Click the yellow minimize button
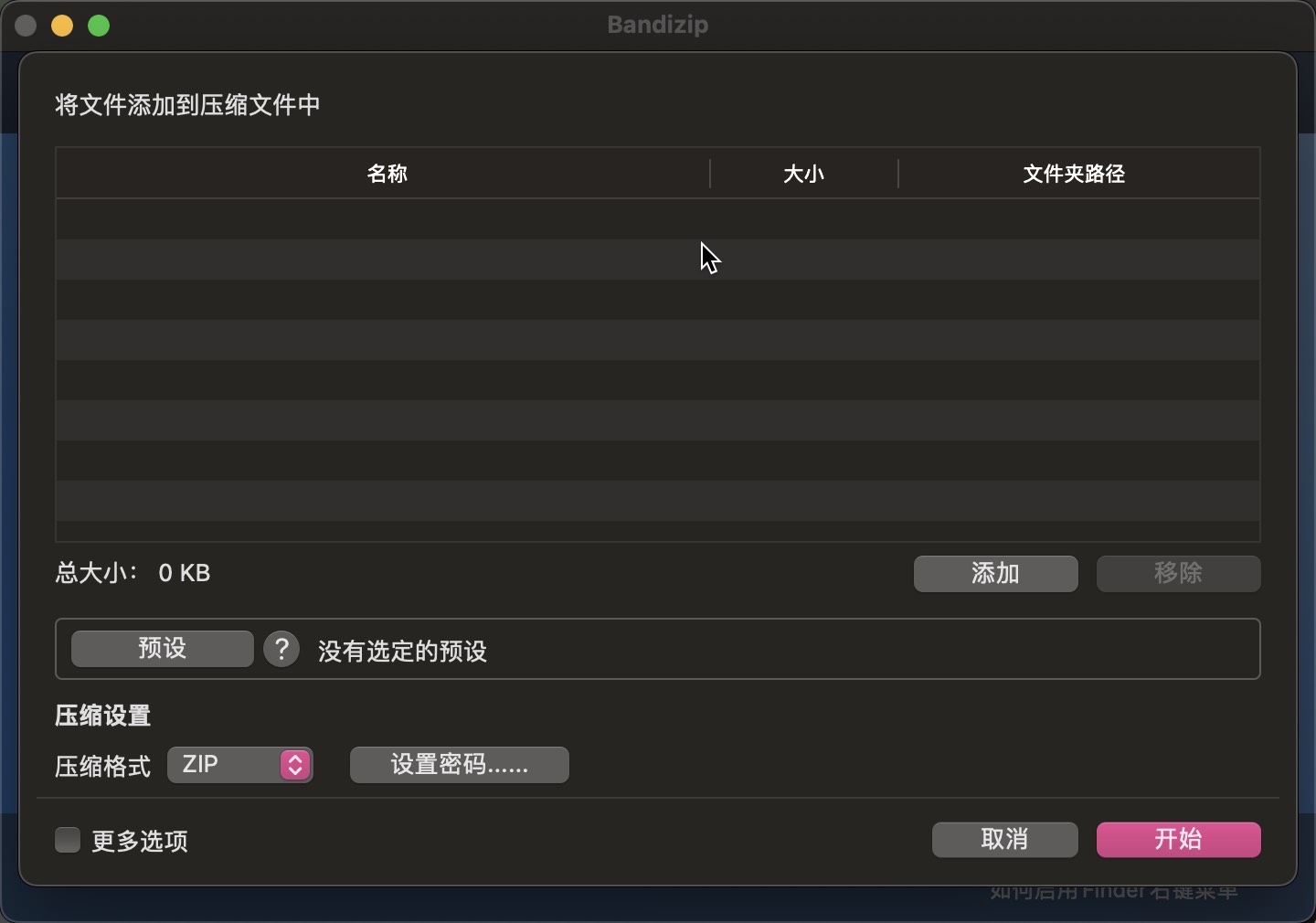The height and width of the screenshot is (923, 1316). point(62,26)
